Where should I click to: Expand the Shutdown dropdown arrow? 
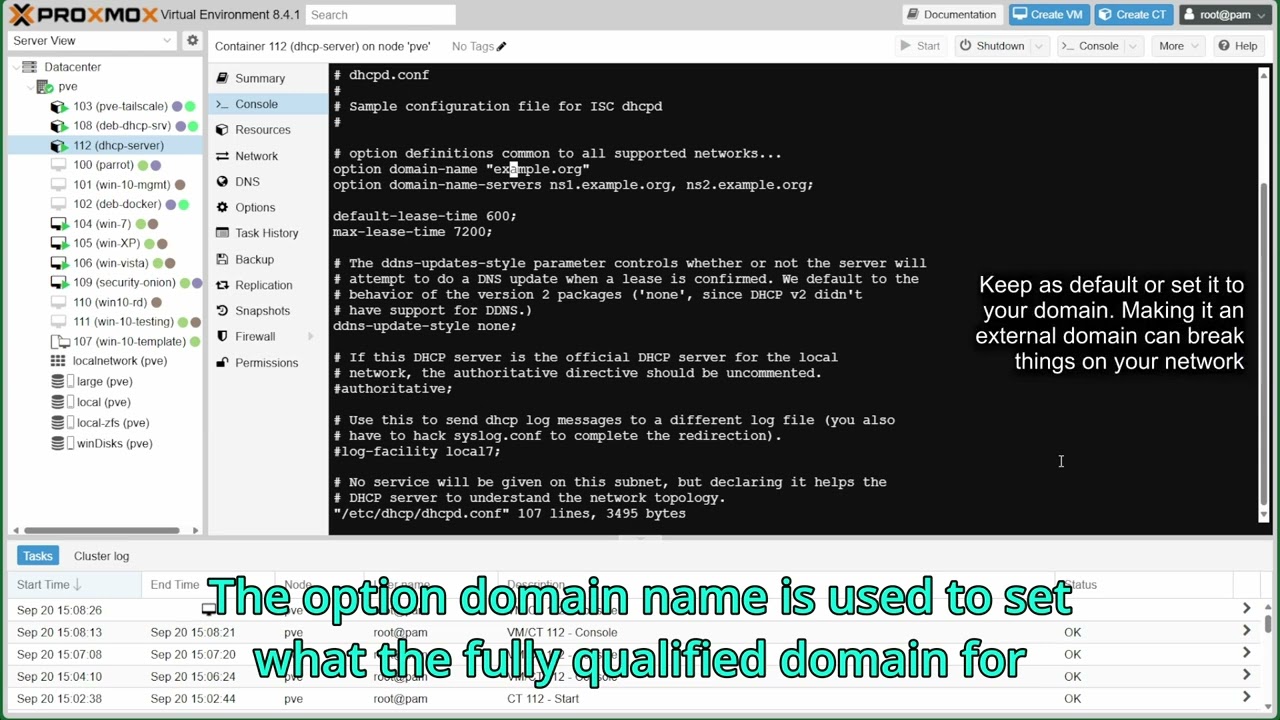[1039, 46]
